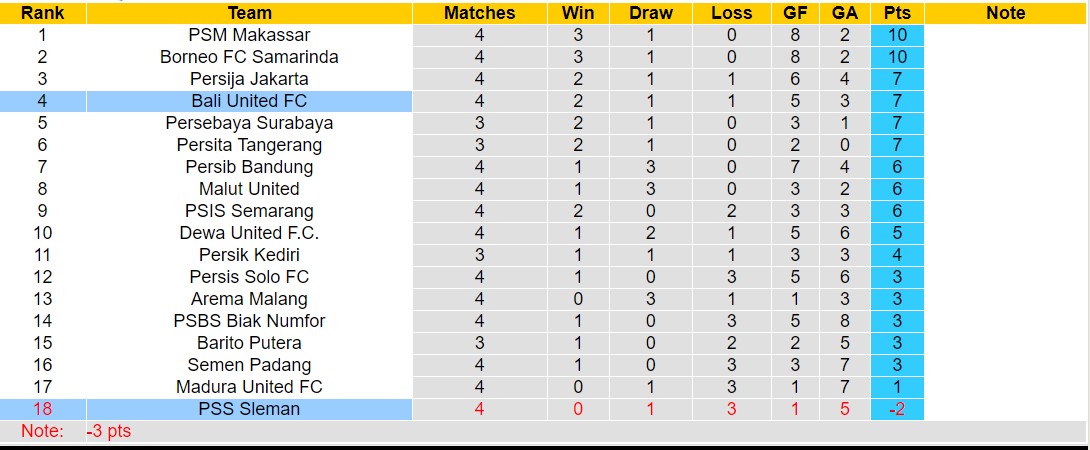Select the Arema Malang team name
This screenshot has height=450, width=1090.
coord(249,299)
